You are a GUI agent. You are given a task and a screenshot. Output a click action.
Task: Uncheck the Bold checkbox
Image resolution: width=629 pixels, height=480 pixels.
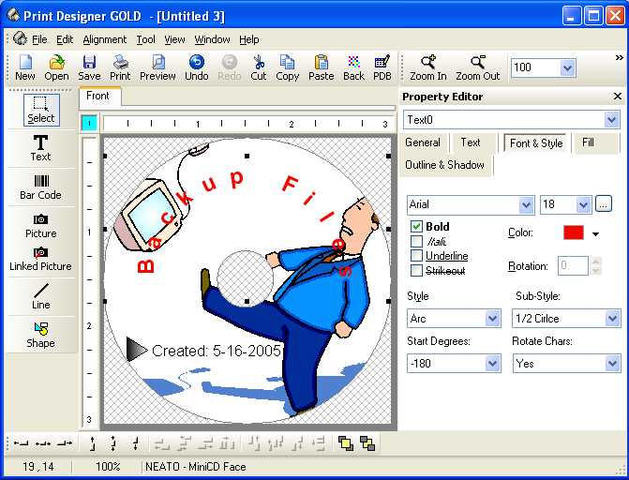pyautogui.click(x=417, y=227)
